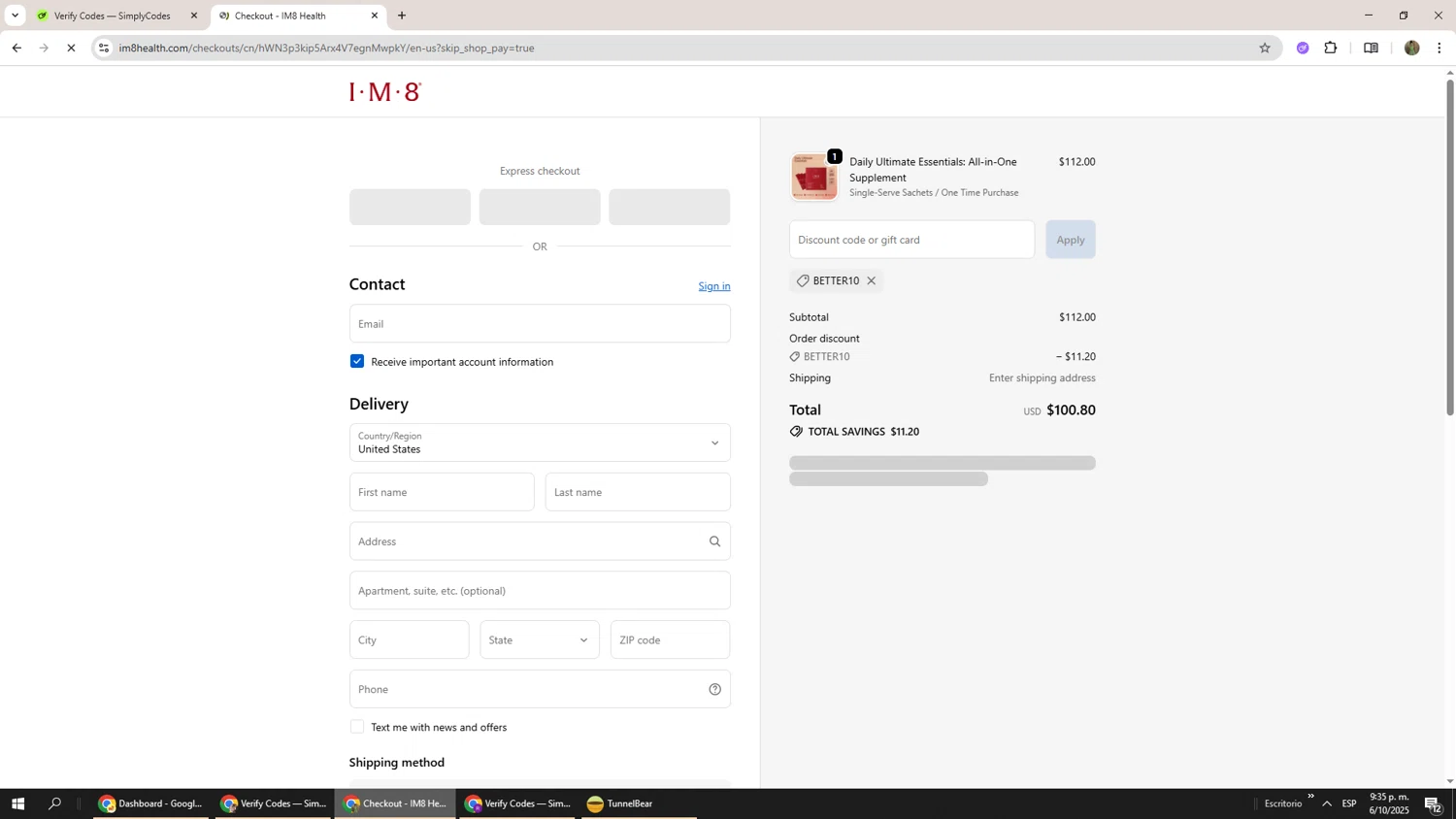Click the address search magnifier icon
The height and width of the screenshot is (819, 1456).
pos(714,541)
